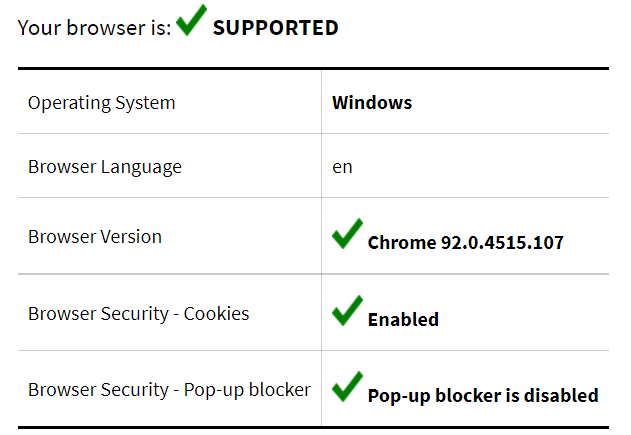Select the Operating System row label
The width and height of the screenshot is (631, 435).
(x=101, y=103)
